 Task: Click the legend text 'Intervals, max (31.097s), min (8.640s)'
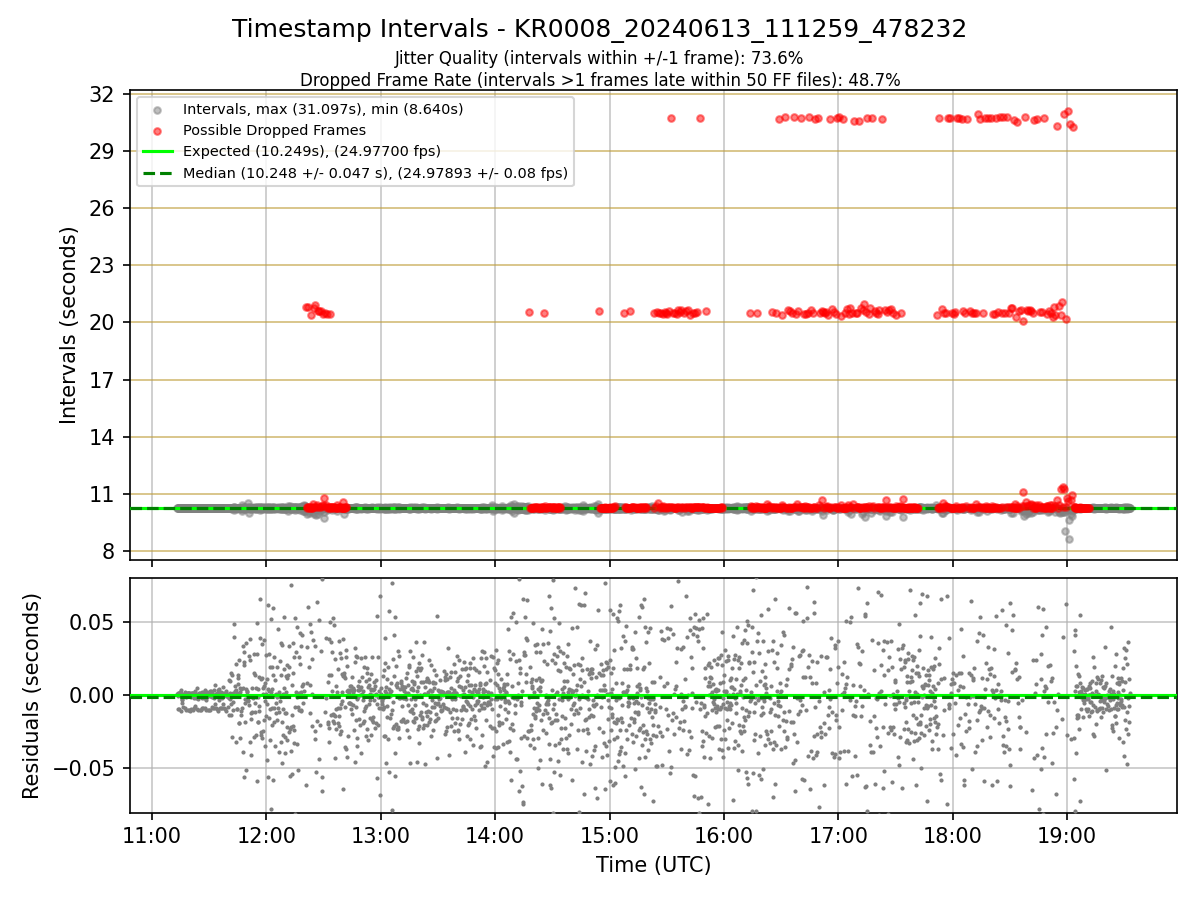(323, 108)
